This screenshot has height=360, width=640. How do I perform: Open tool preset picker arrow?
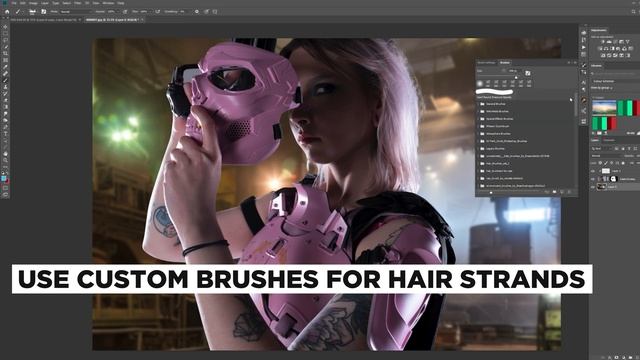(x=22, y=12)
